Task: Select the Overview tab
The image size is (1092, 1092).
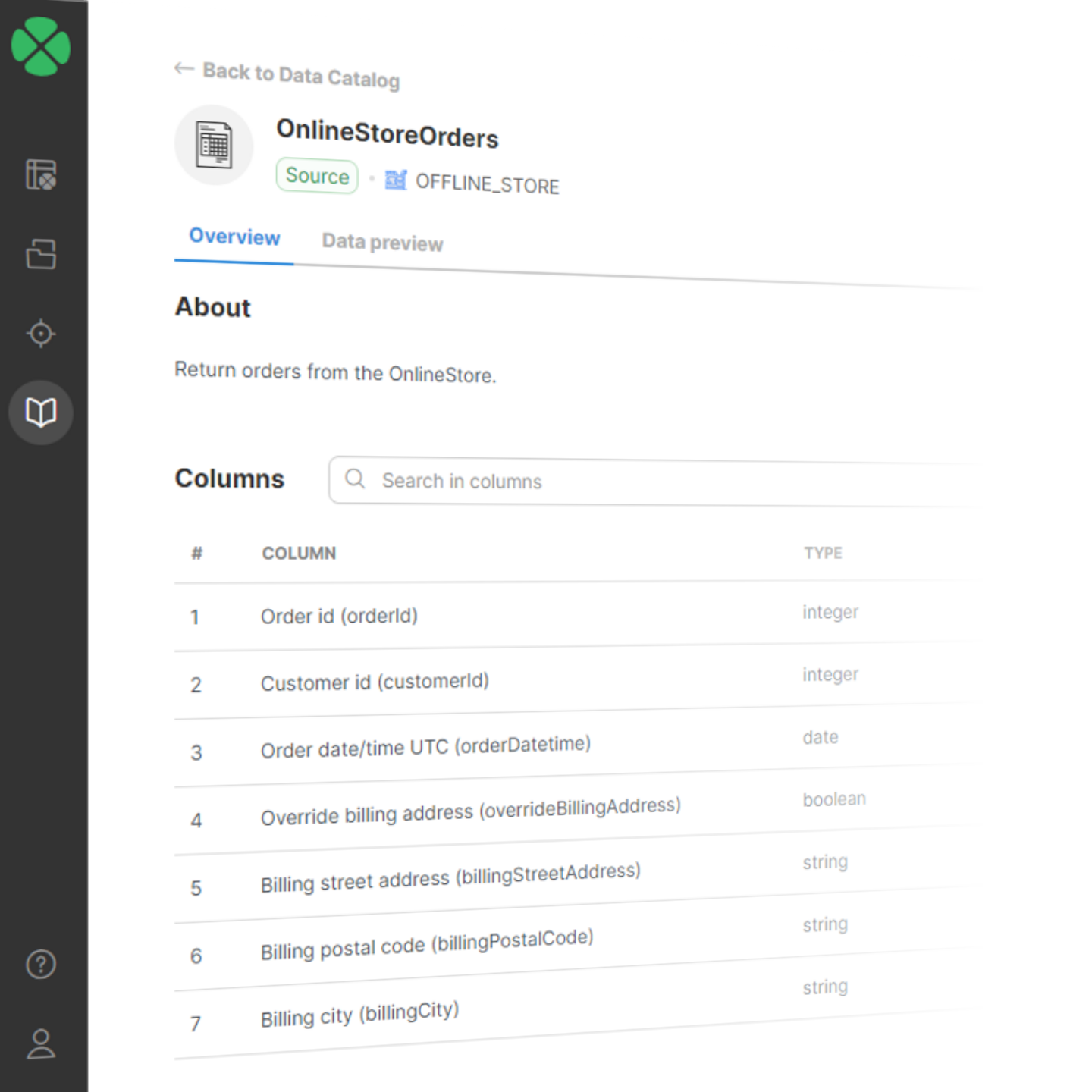Action: [x=234, y=237]
